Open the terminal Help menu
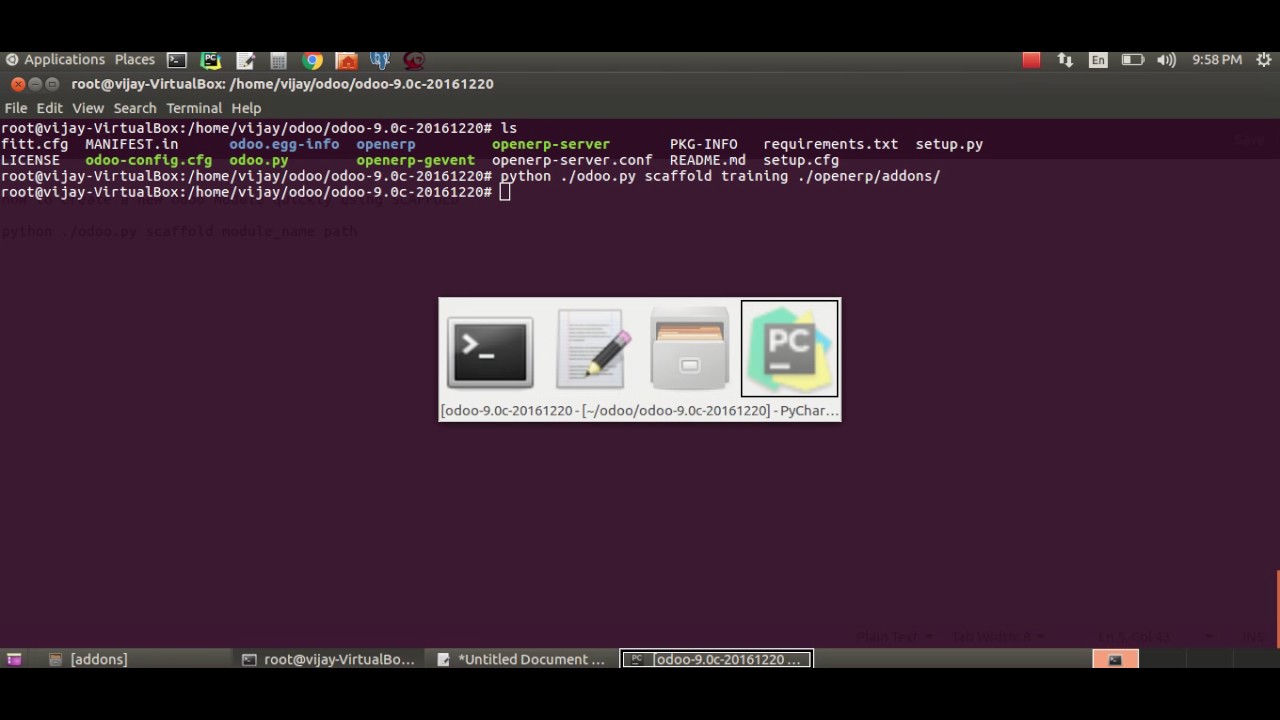Viewport: 1280px width, 720px height. 246,108
